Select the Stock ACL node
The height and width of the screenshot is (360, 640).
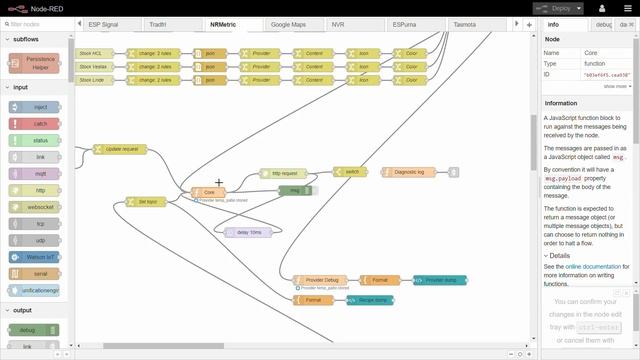click(94, 53)
